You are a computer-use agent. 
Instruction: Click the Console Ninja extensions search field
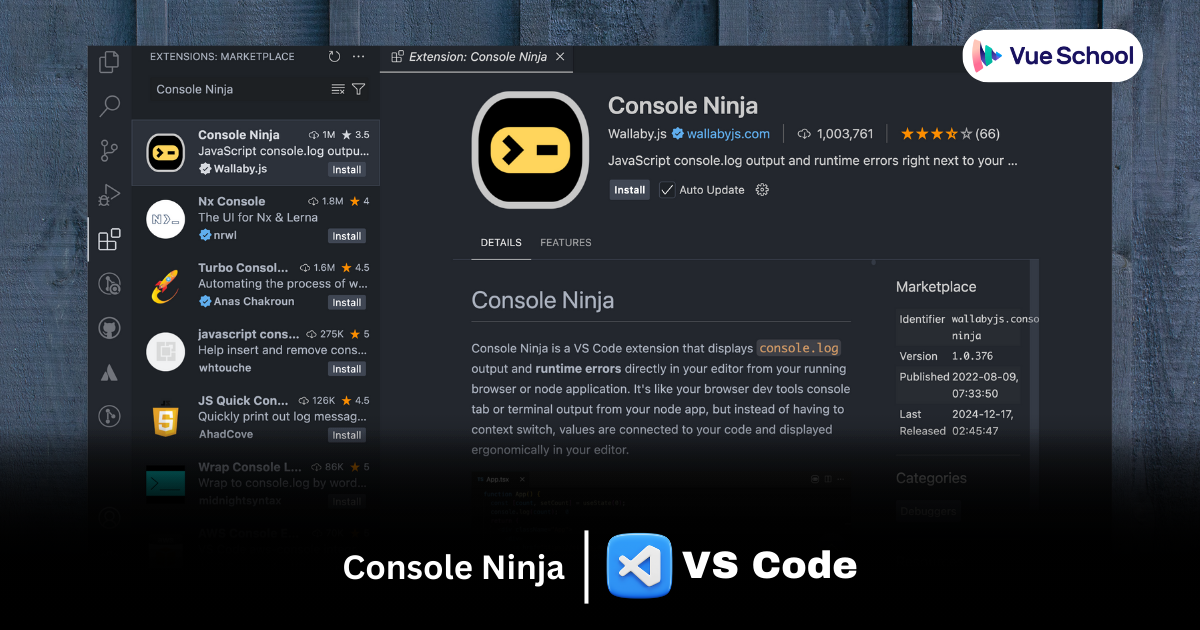point(240,89)
